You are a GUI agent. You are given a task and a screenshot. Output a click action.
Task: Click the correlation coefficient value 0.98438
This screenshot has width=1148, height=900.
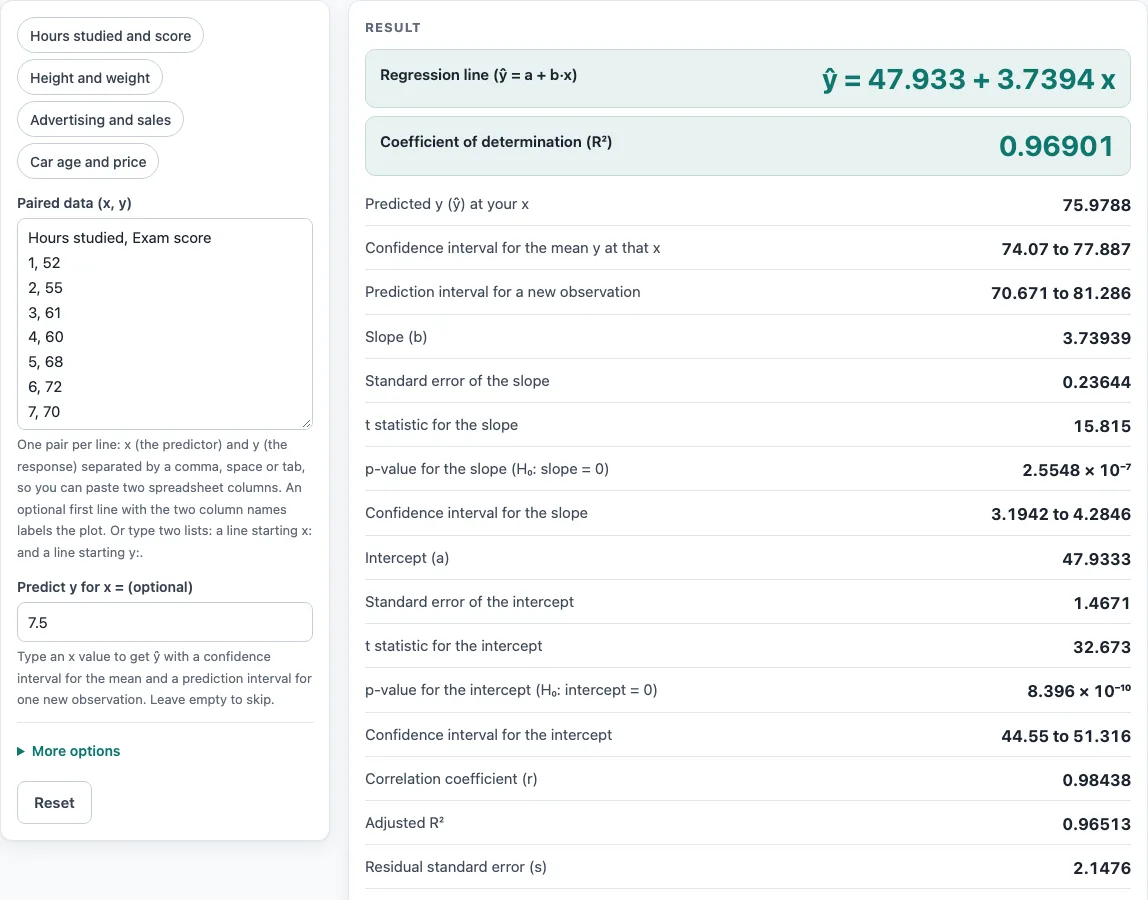point(1097,780)
